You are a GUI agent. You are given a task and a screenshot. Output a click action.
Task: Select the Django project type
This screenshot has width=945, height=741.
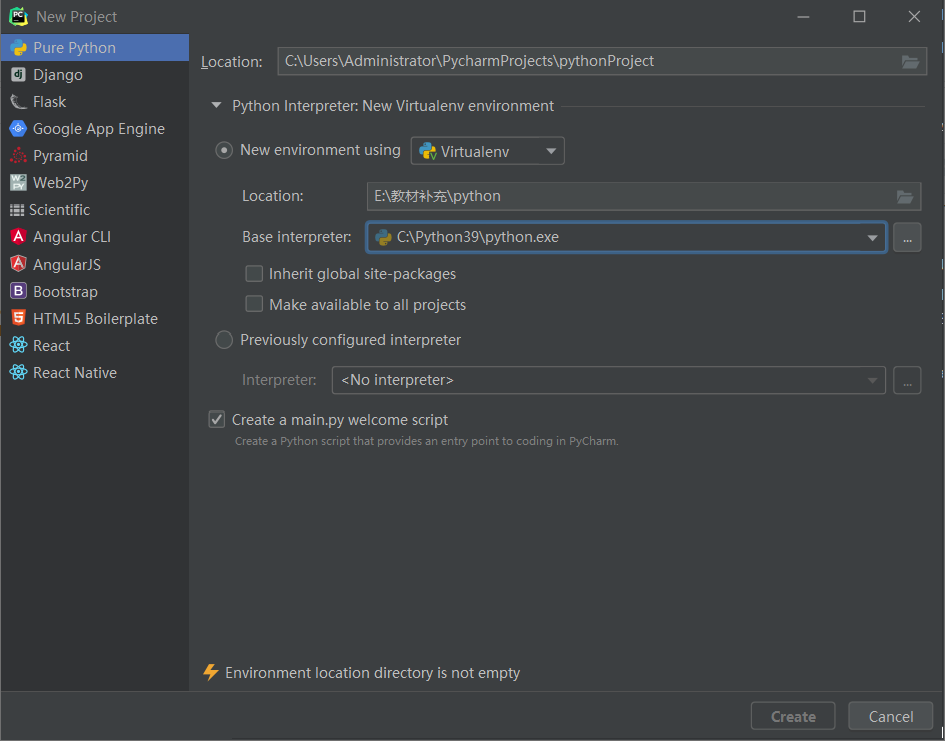click(x=95, y=75)
